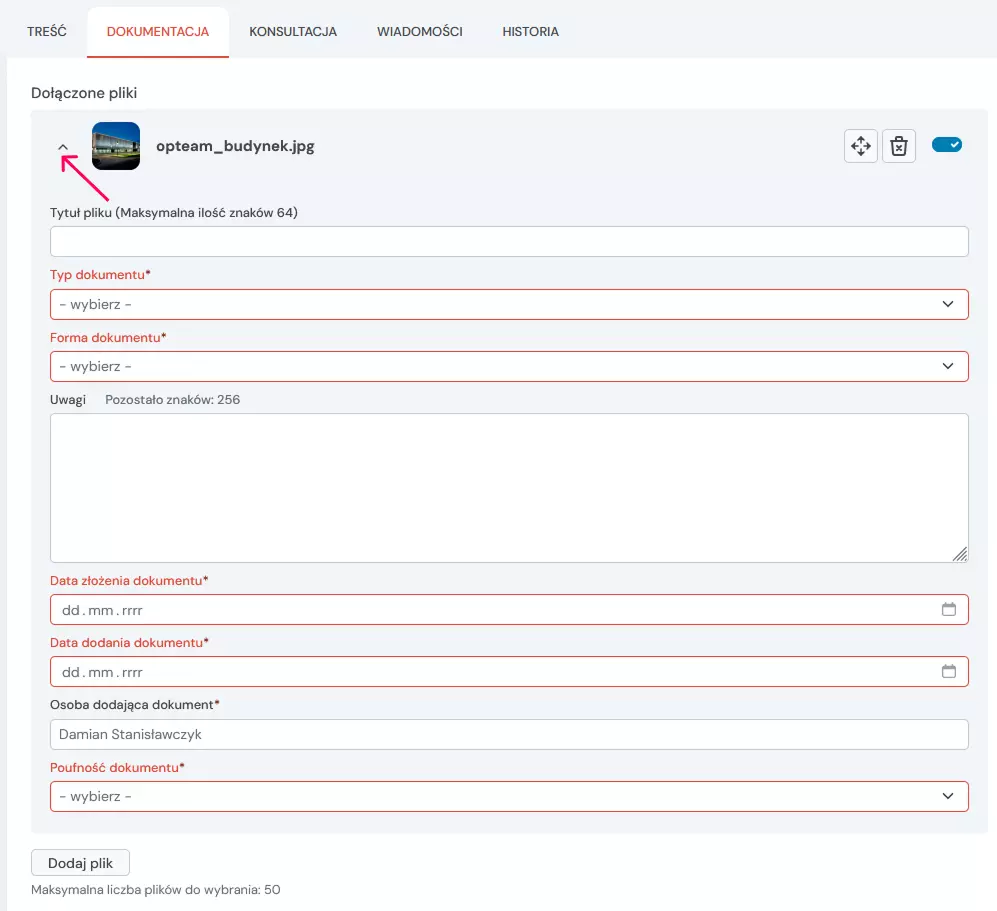This screenshot has width=997, height=911.
Task: Click the Osoba dodająca dokument field
Action: pos(508,734)
